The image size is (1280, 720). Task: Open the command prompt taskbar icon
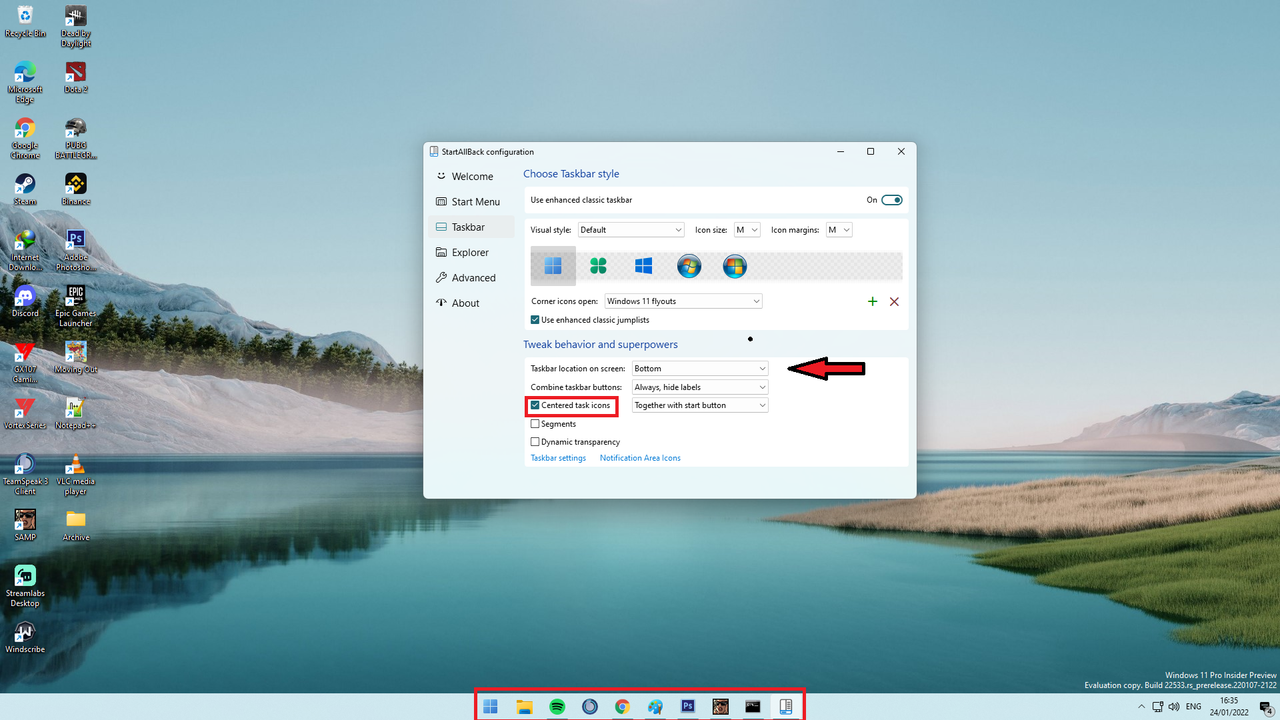(753, 706)
